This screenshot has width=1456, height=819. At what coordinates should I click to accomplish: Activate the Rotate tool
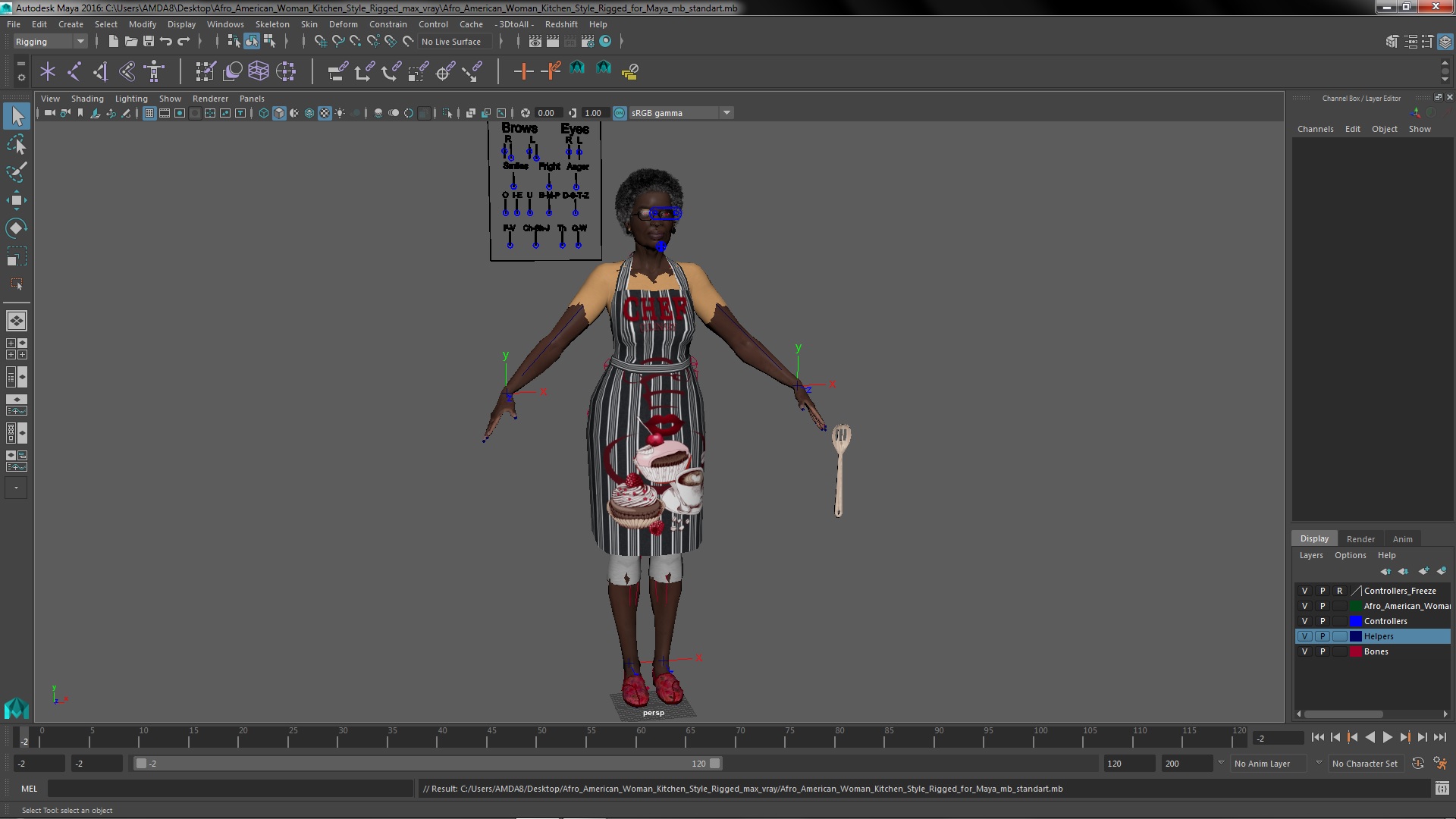click(17, 228)
